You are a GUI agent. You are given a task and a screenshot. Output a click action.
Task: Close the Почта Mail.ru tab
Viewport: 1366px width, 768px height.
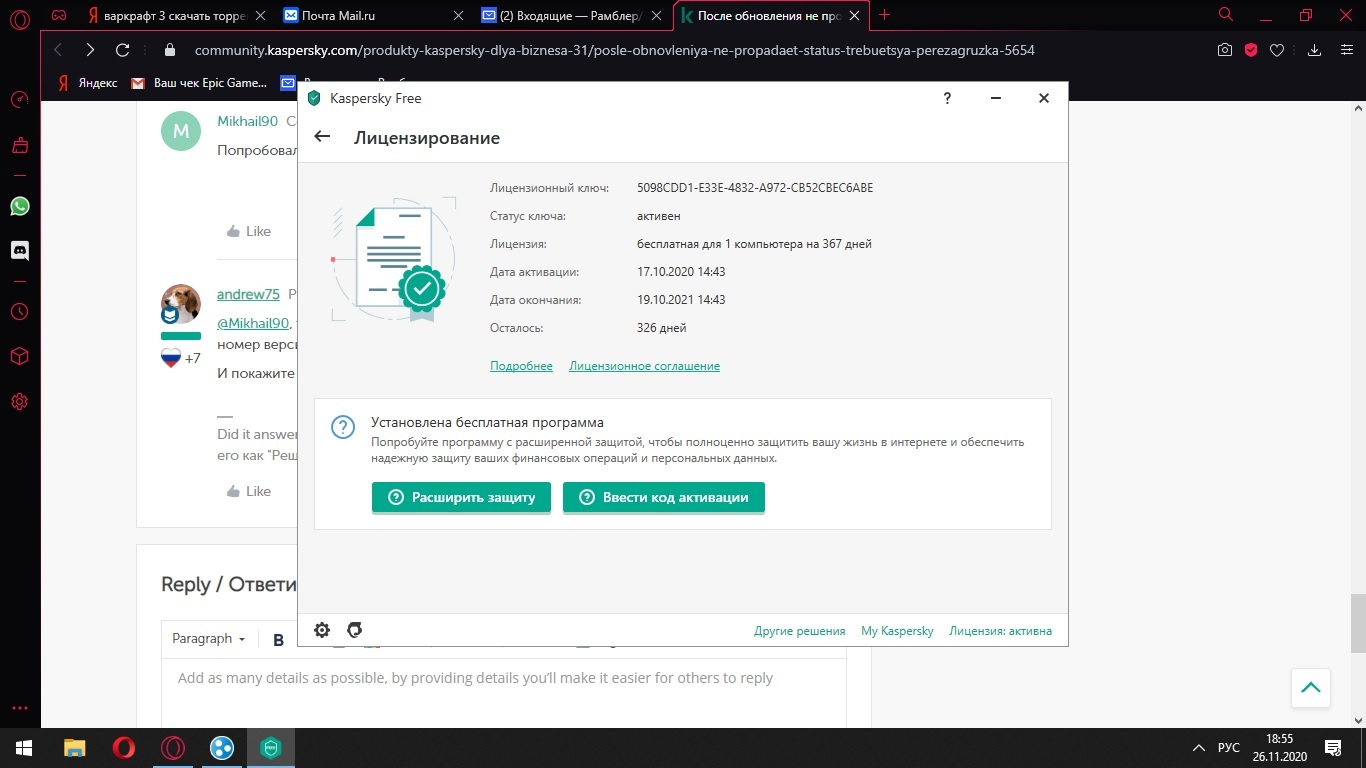[x=458, y=16]
